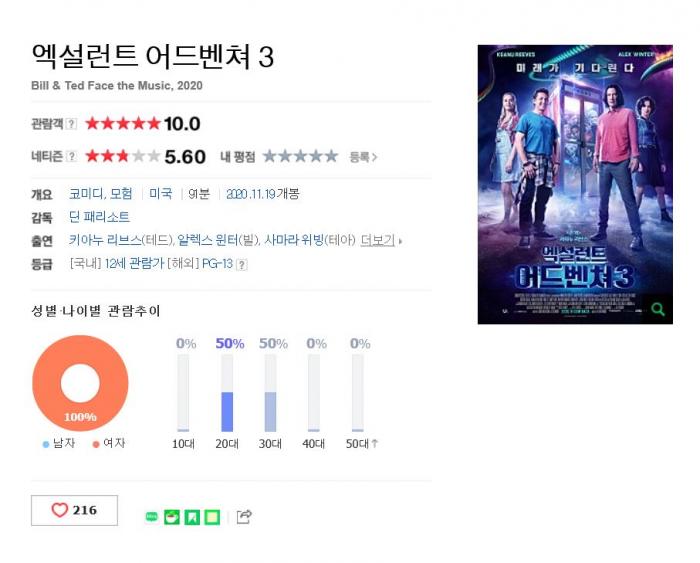Click magnifier icon on poster

(658, 309)
